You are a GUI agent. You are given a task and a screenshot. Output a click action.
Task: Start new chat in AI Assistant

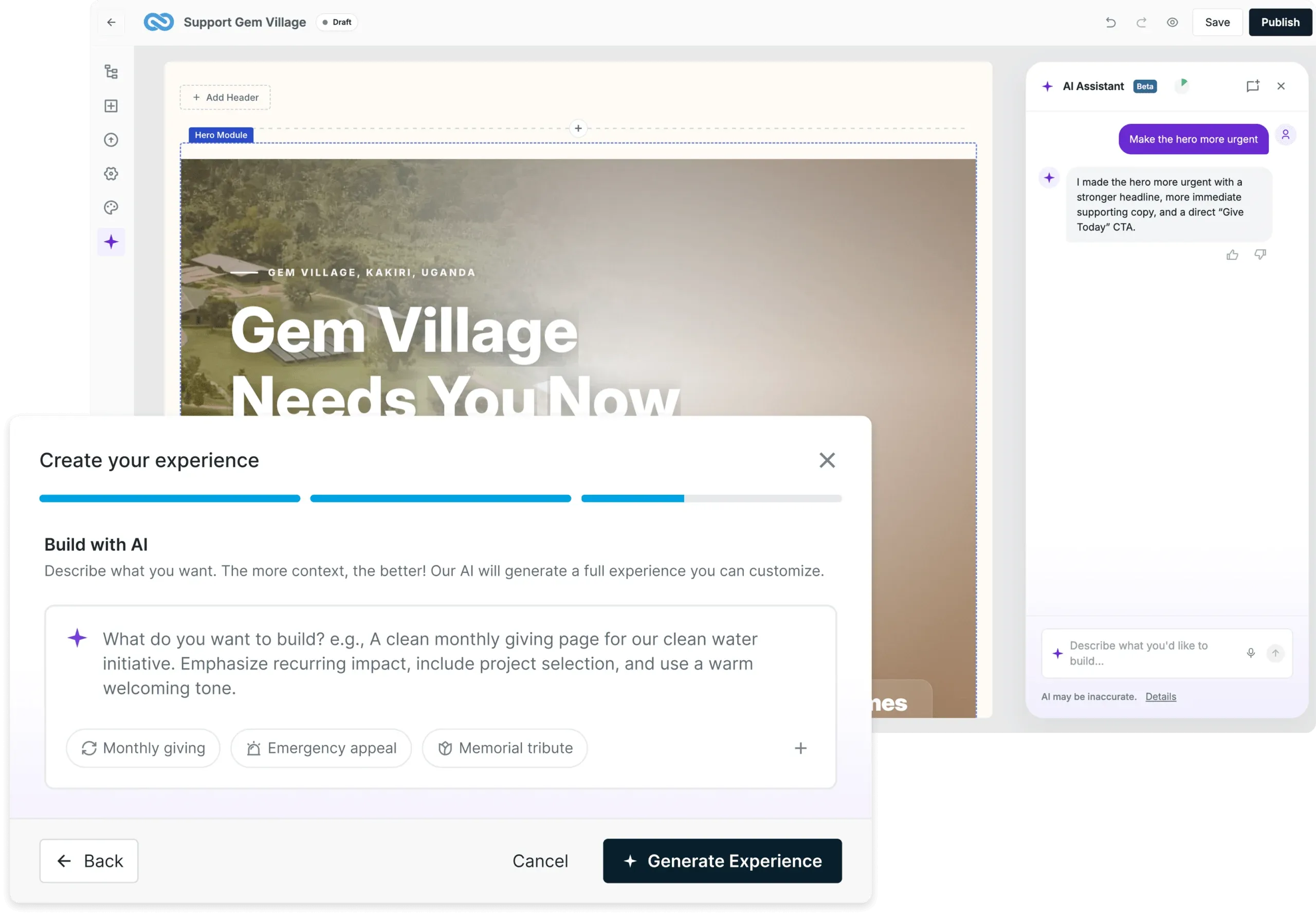1252,86
